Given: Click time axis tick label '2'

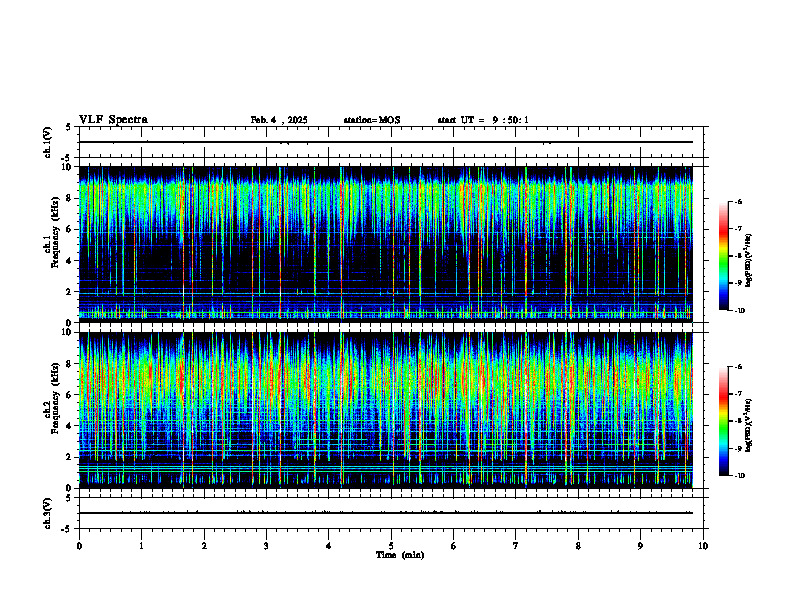Looking at the screenshot, I should pyautogui.click(x=204, y=546).
